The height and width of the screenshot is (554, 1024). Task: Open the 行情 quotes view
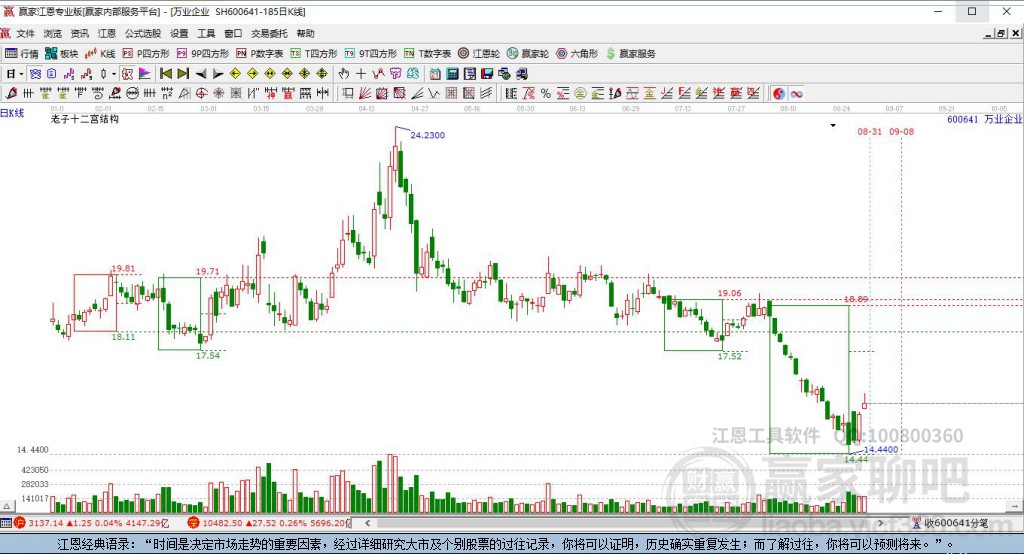pyautogui.click(x=22, y=54)
